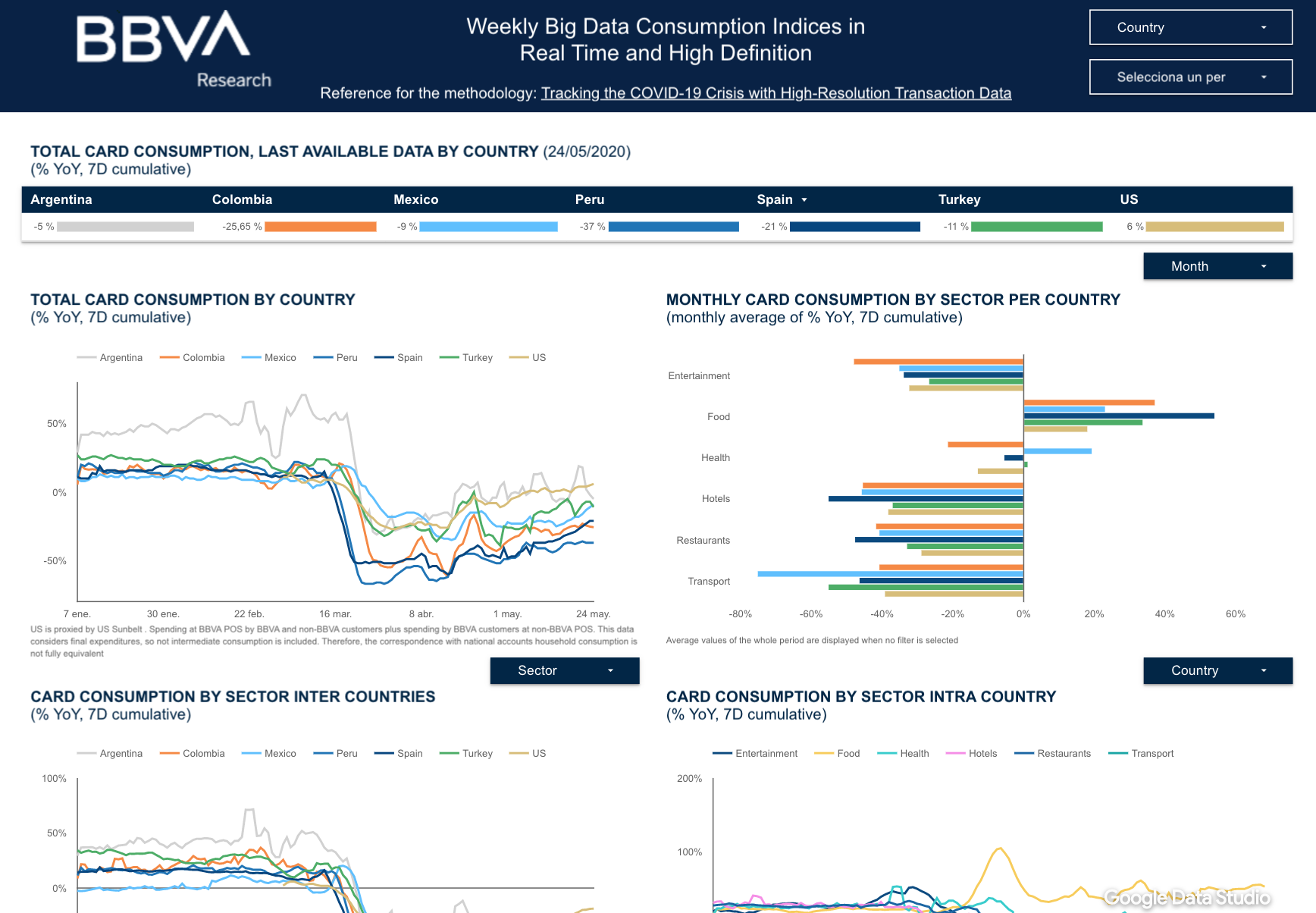
Task: Open the Country dropdown above intra country chart
Action: tap(1217, 670)
